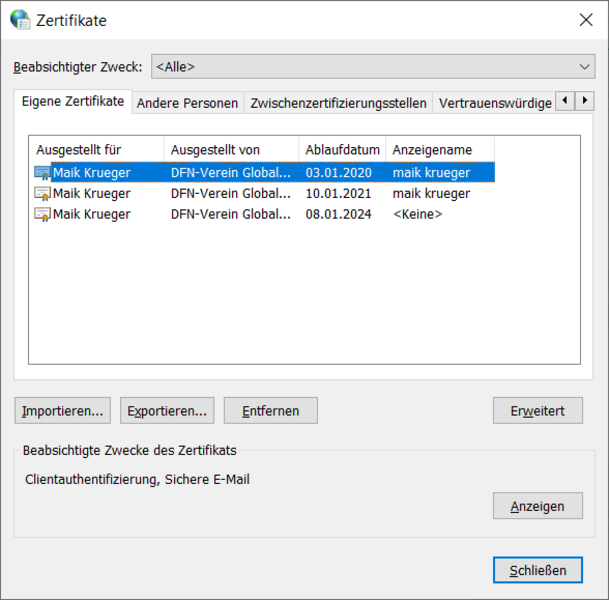The height and width of the screenshot is (600, 609).
Task: Click Entfernen to remove the certificate
Action: (270, 410)
